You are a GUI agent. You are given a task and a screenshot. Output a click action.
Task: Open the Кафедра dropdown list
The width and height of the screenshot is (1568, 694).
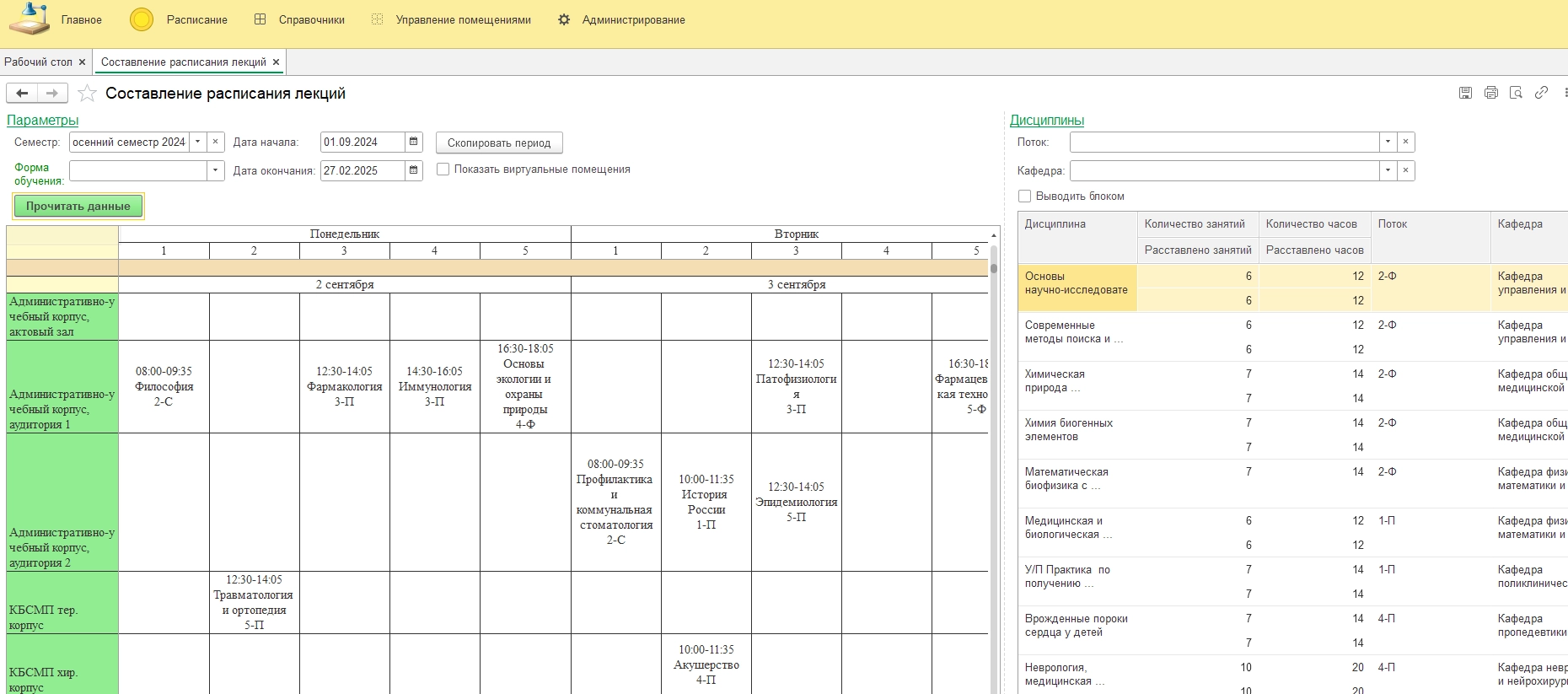click(1388, 171)
